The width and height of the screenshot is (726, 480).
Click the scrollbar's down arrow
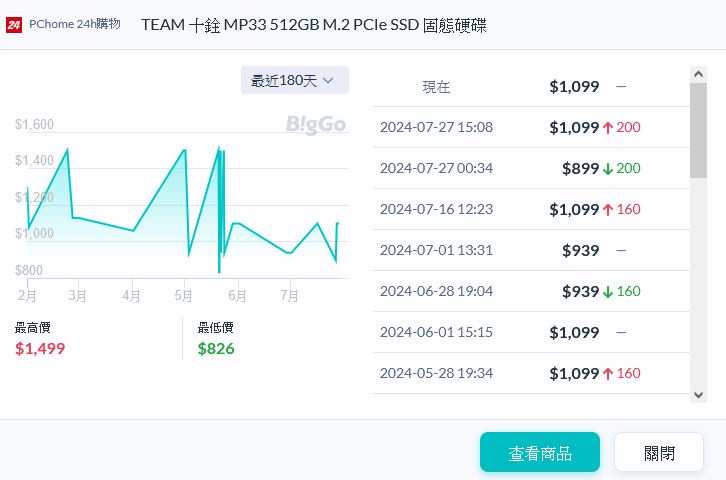coord(698,395)
